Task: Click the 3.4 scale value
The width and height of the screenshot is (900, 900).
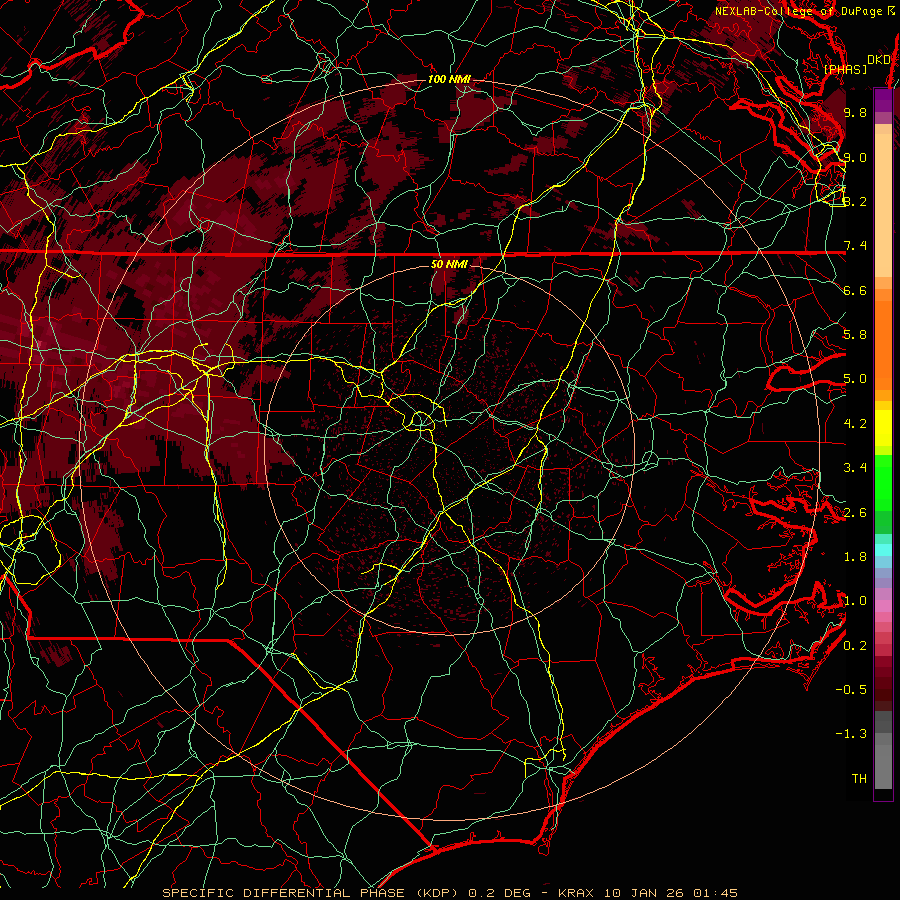Action: pyautogui.click(x=855, y=468)
